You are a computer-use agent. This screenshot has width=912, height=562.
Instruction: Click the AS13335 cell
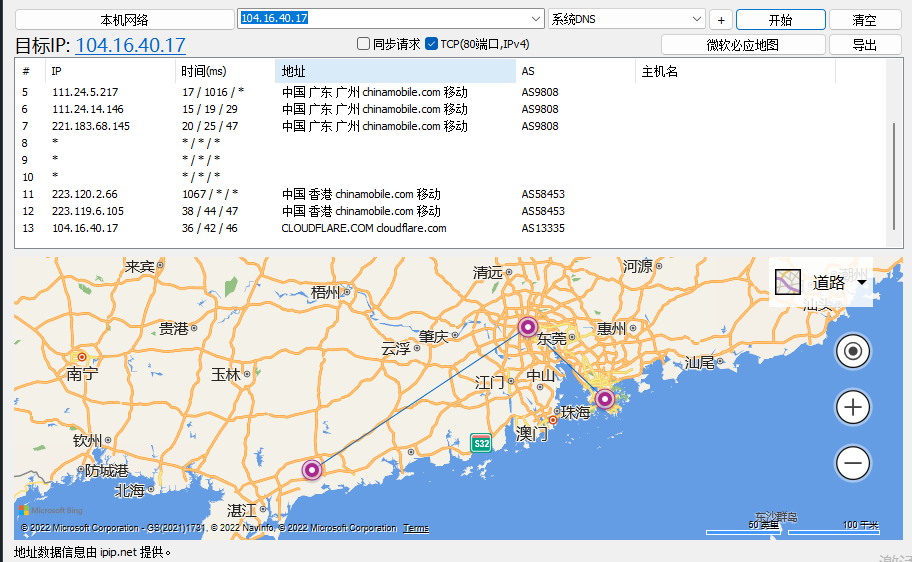tap(543, 228)
